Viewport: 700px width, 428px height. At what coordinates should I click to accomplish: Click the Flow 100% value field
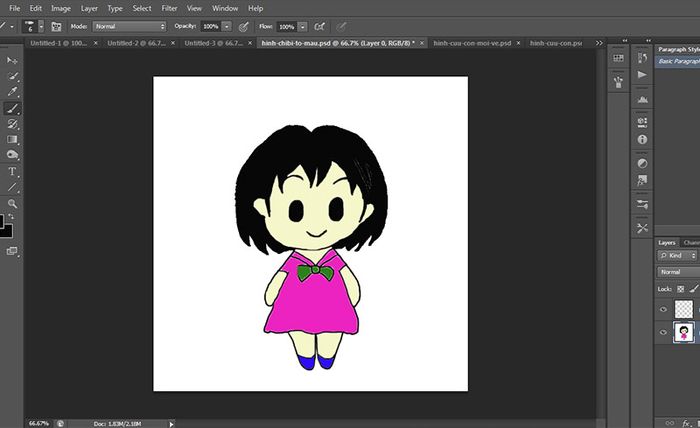(287, 27)
